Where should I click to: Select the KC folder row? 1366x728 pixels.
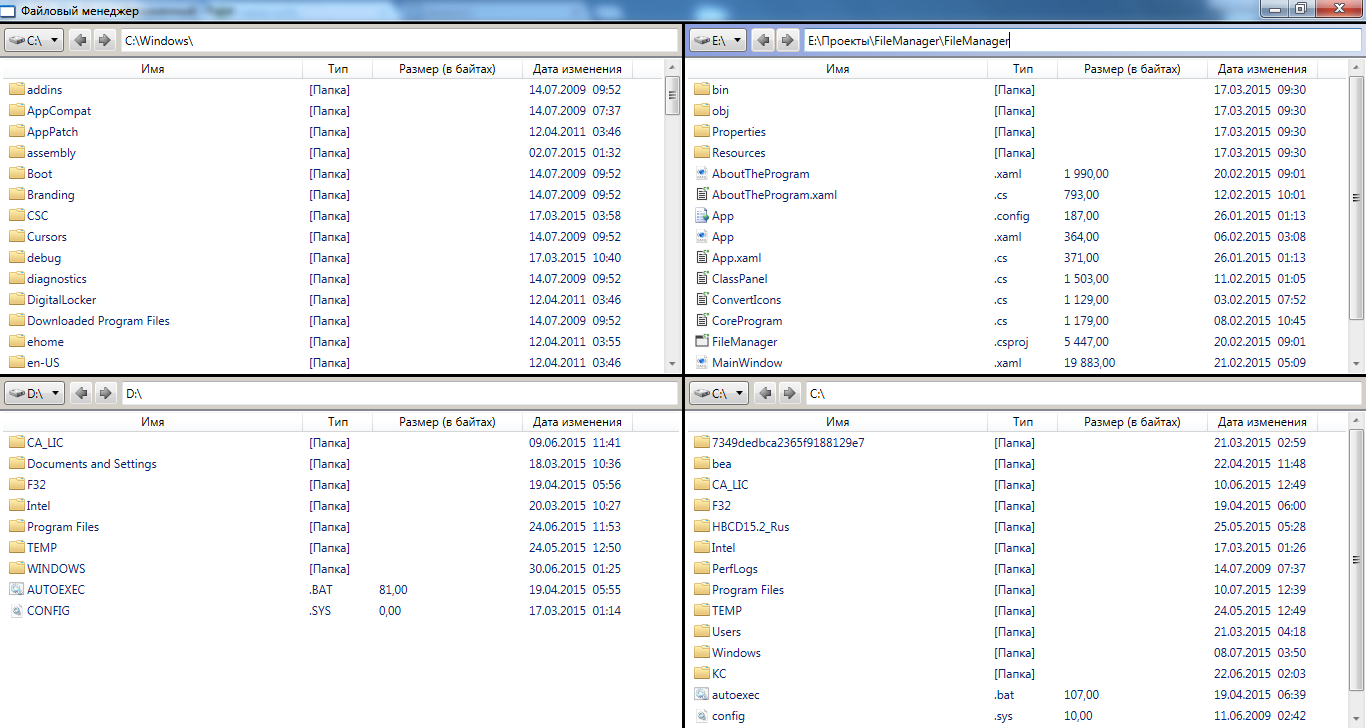(1018, 674)
